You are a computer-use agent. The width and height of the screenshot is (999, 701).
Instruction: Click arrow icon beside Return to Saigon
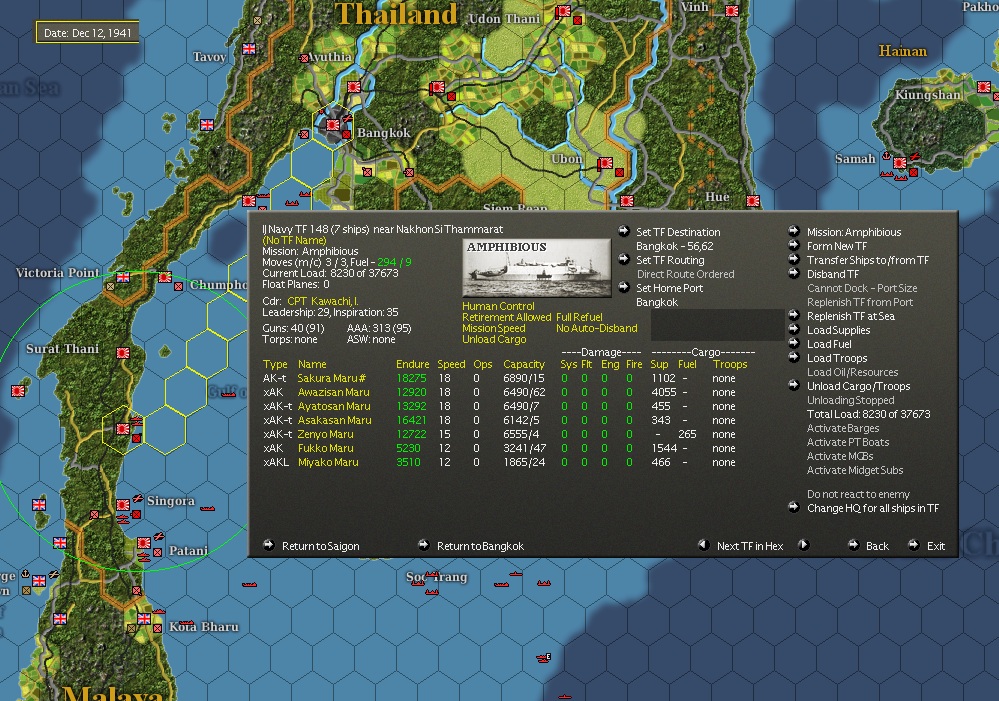coord(269,546)
